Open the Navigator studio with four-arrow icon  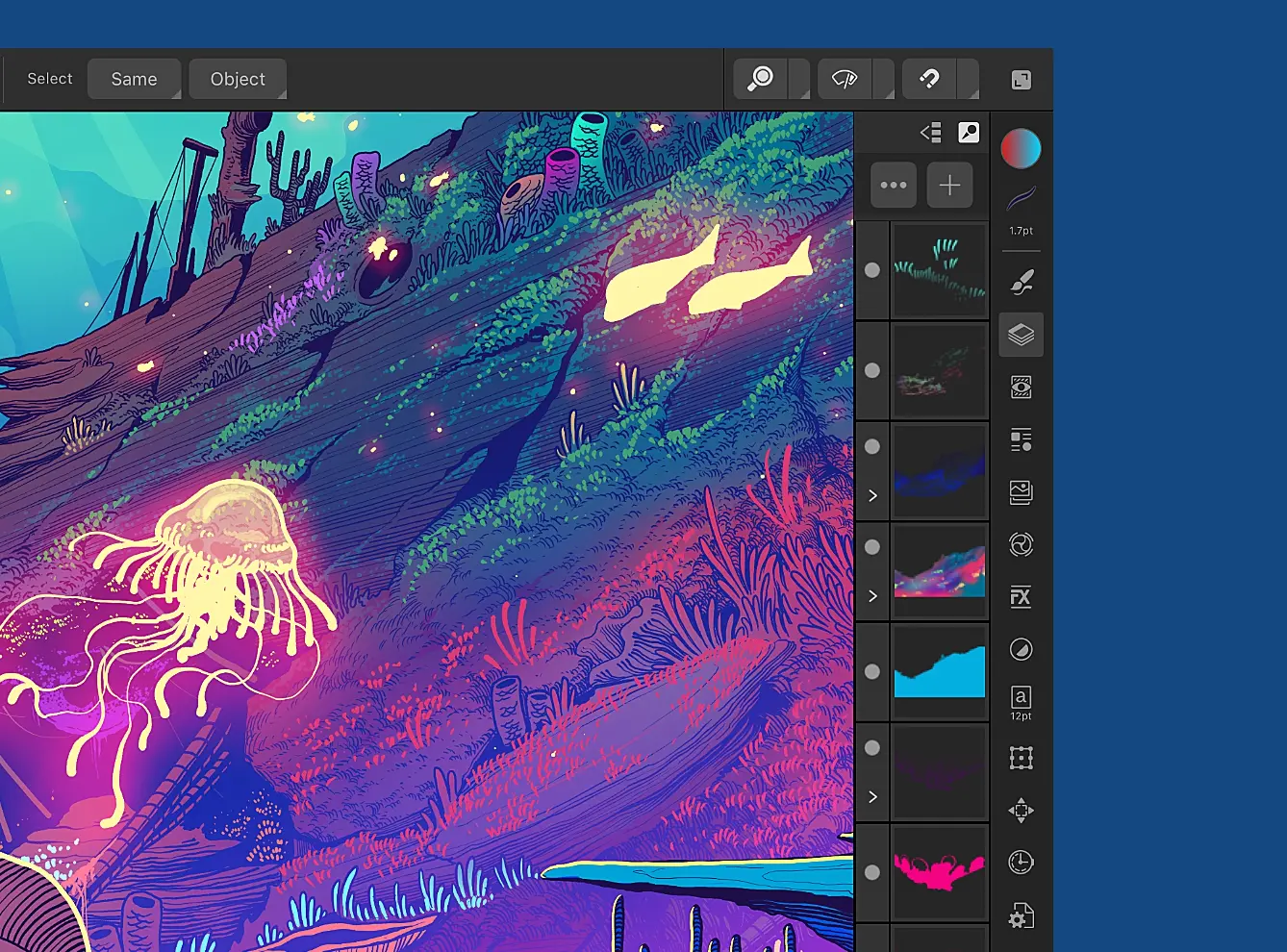(x=1021, y=811)
